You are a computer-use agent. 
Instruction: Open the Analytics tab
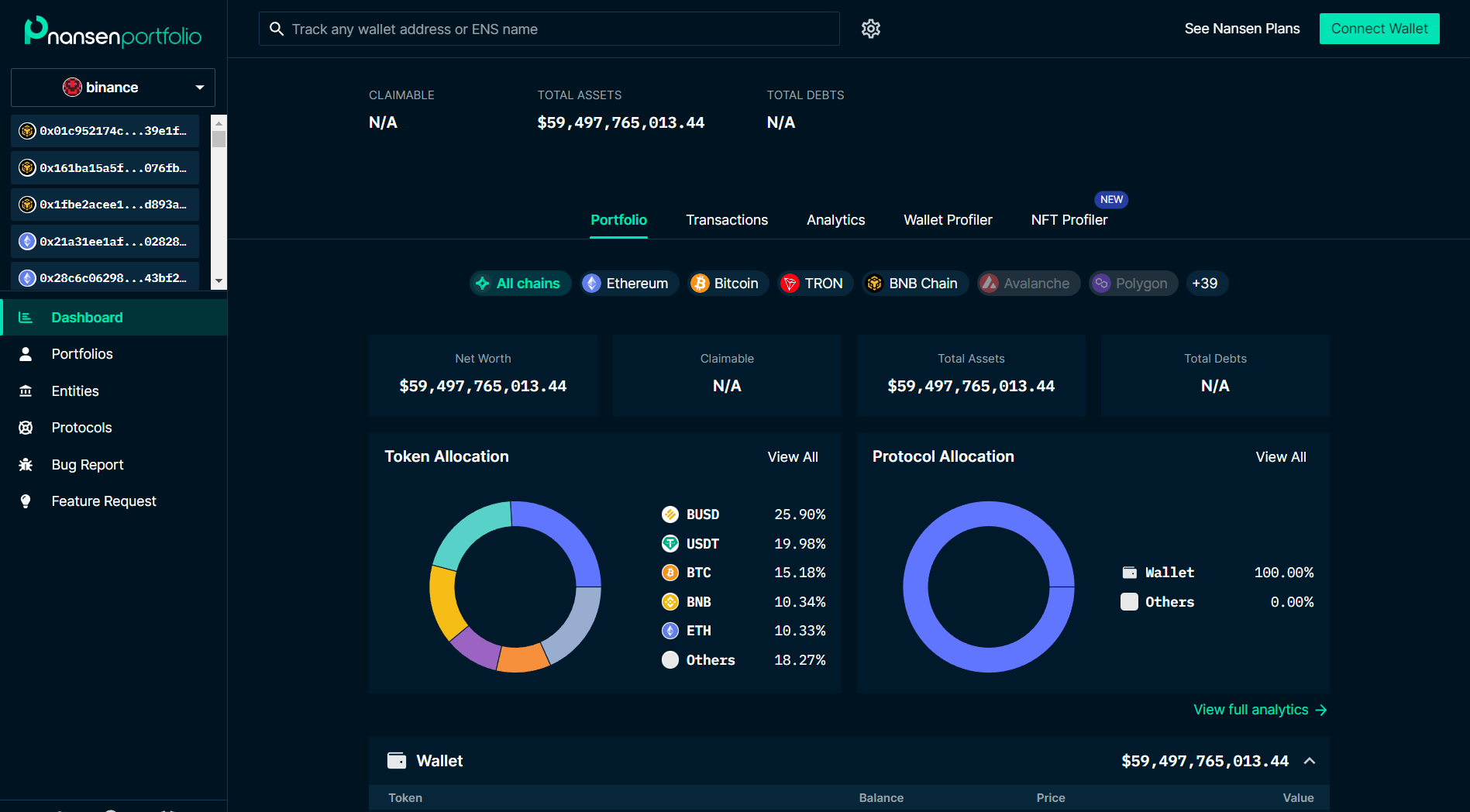835,220
